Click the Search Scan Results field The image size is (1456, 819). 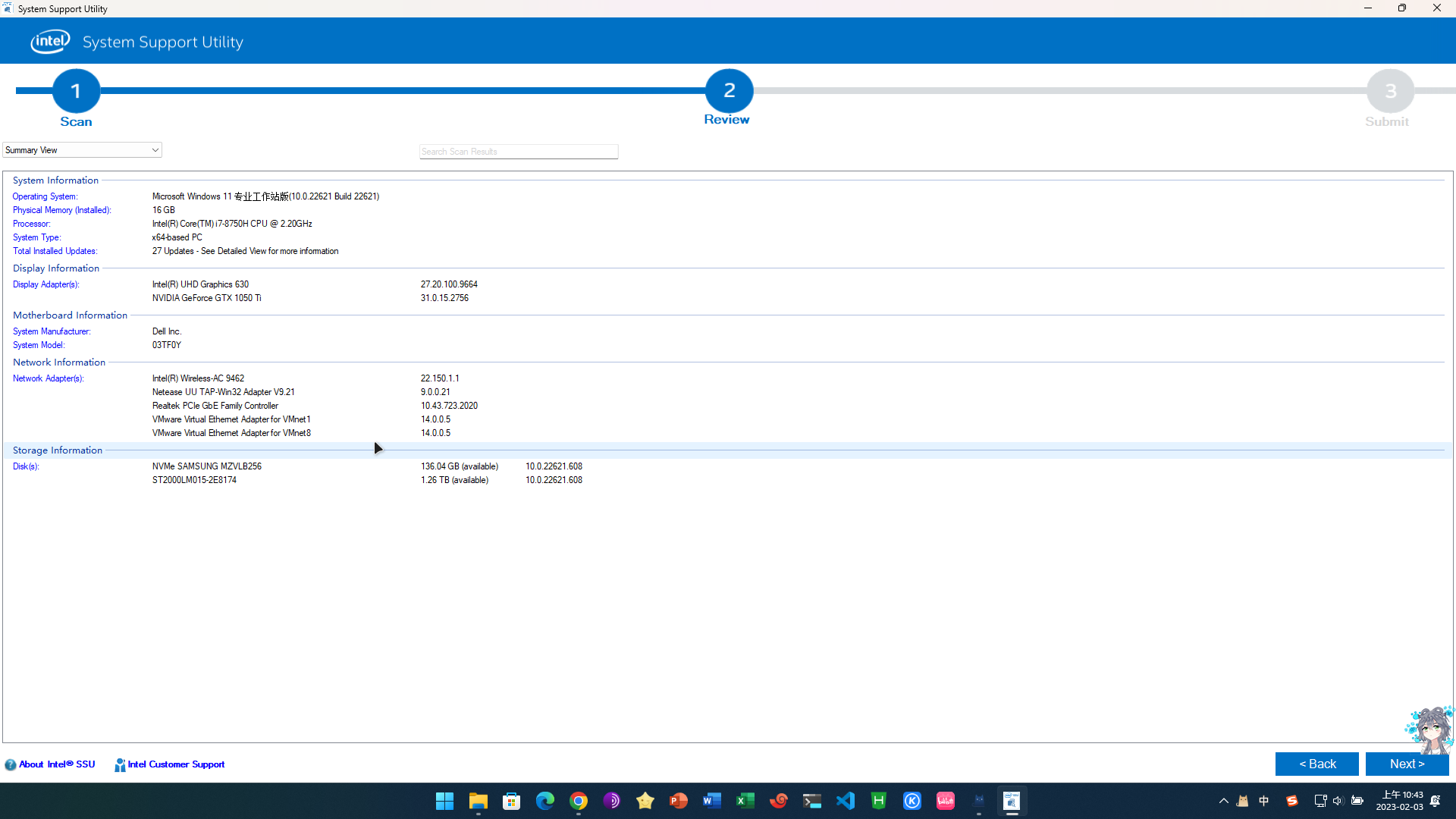pos(519,152)
